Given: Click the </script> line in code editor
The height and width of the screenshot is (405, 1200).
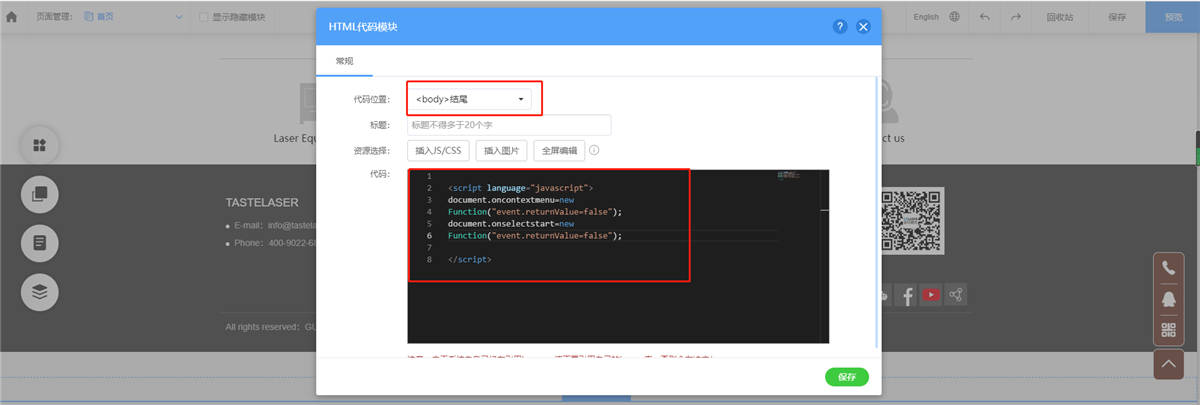Looking at the screenshot, I should (x=470, y=260).
